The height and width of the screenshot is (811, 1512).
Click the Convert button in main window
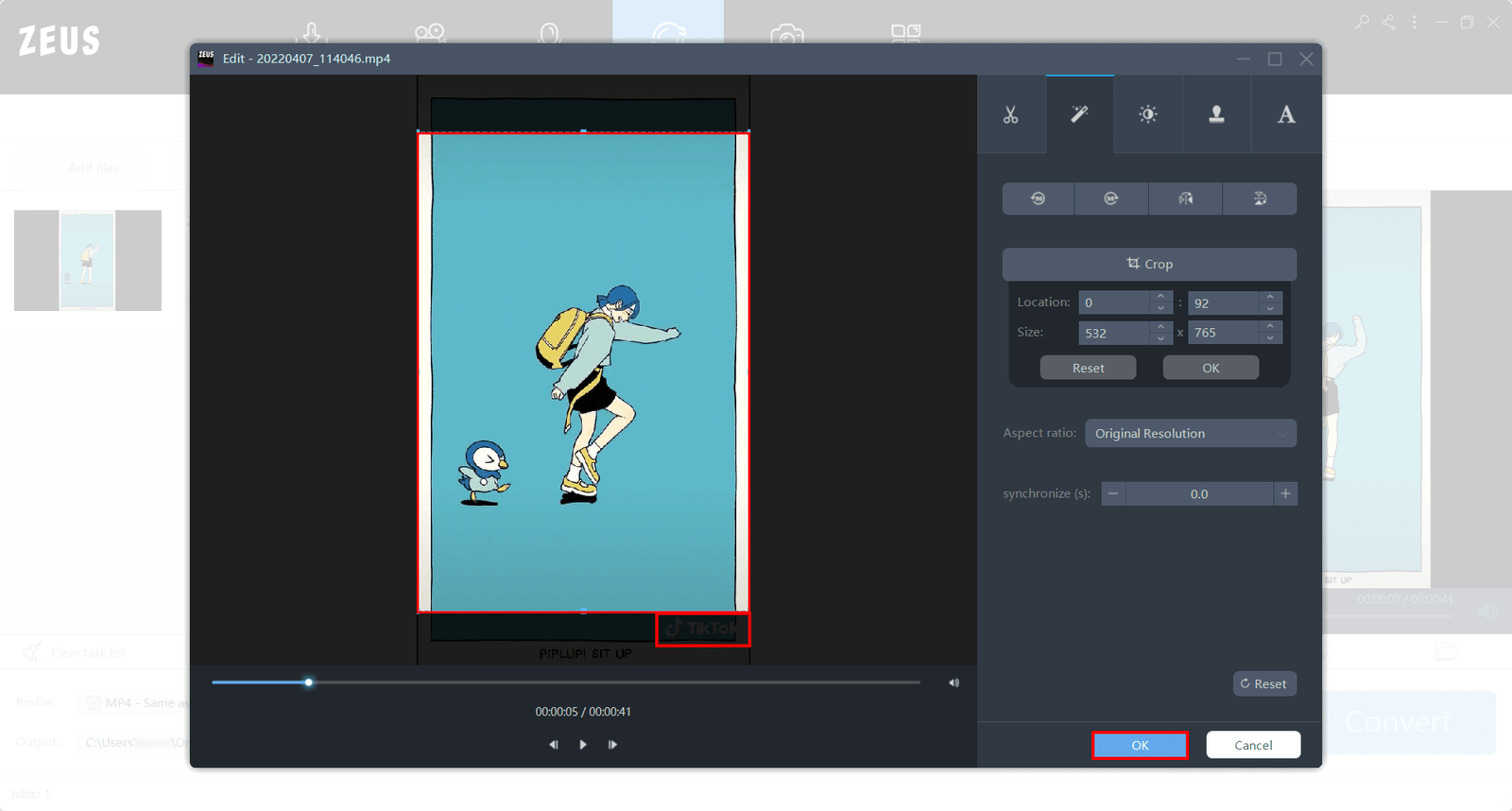(1399, 722)
